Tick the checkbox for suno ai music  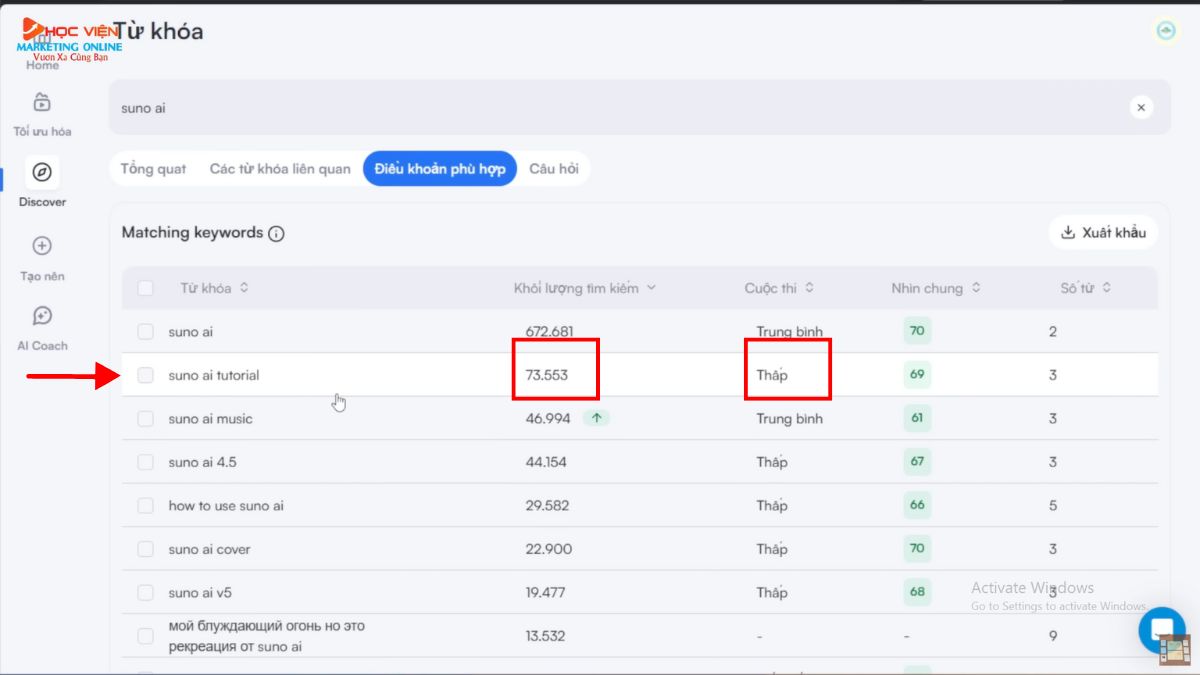(146, 419)
